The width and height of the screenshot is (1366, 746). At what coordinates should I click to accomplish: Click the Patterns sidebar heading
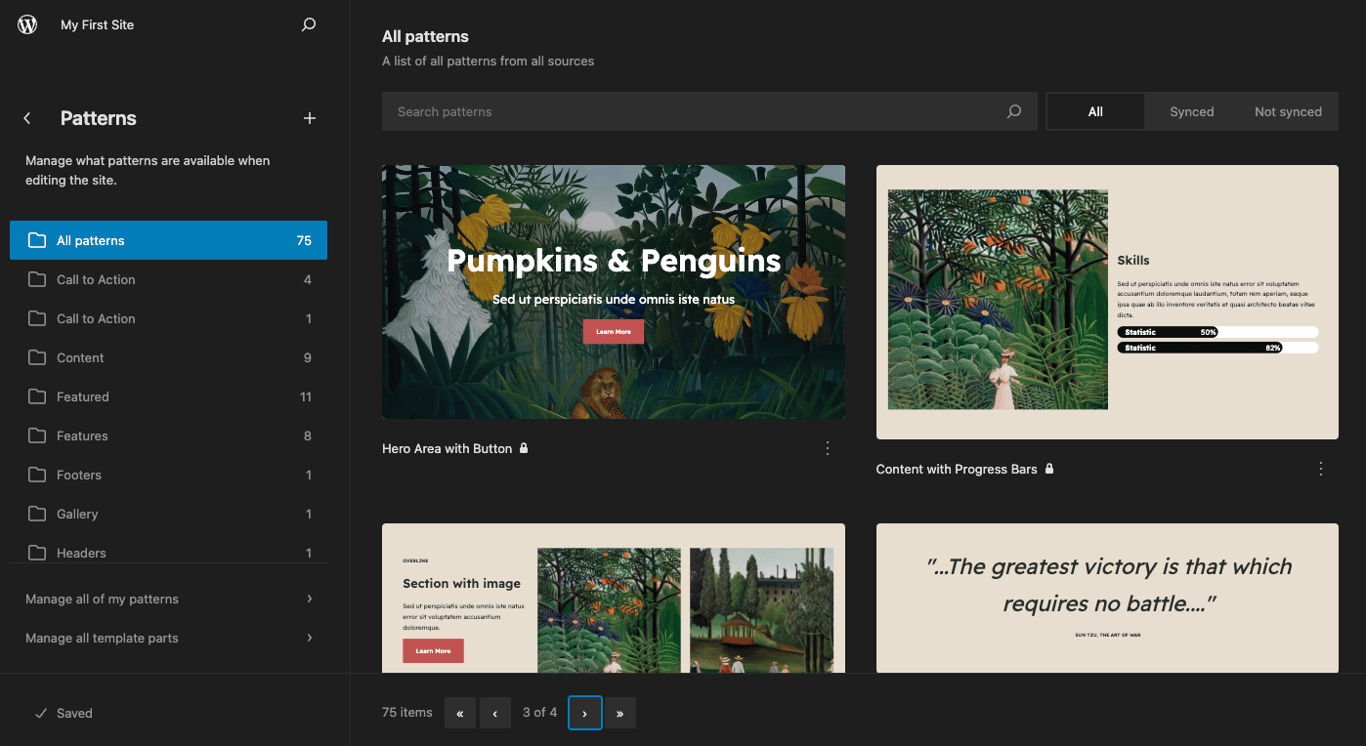[98, 118]
